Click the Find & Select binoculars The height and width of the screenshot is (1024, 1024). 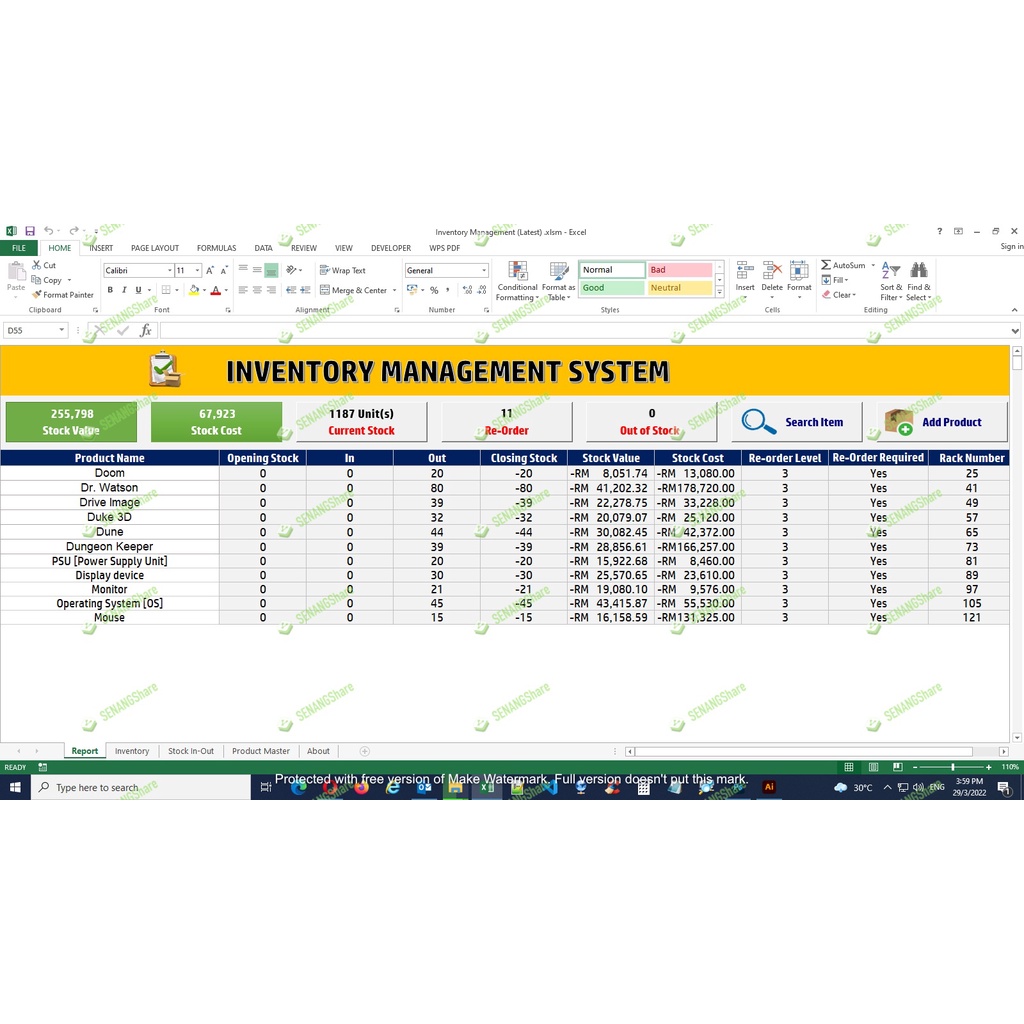[x=918, y=271]
